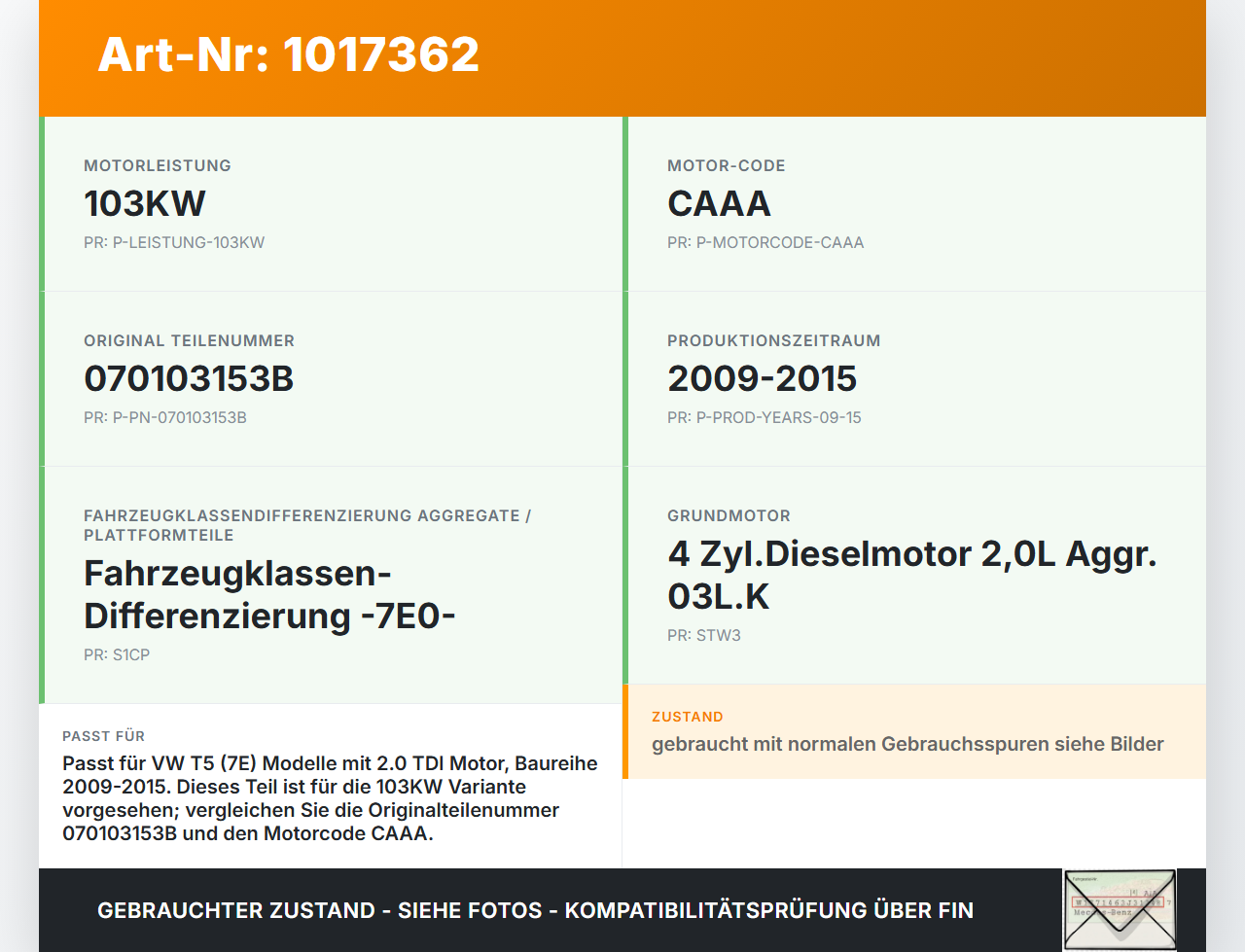The height and width of the screenshot is (952, 1245).
Task: Click the PR: P-MOTORCODE-CAAA code
Action: 765,242
